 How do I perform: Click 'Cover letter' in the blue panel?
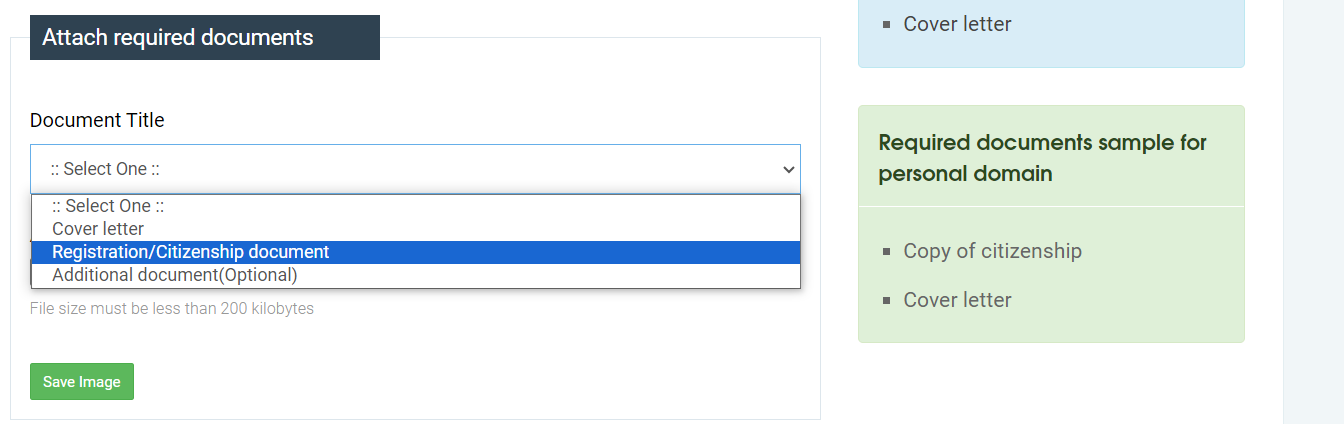coord(957,24)
